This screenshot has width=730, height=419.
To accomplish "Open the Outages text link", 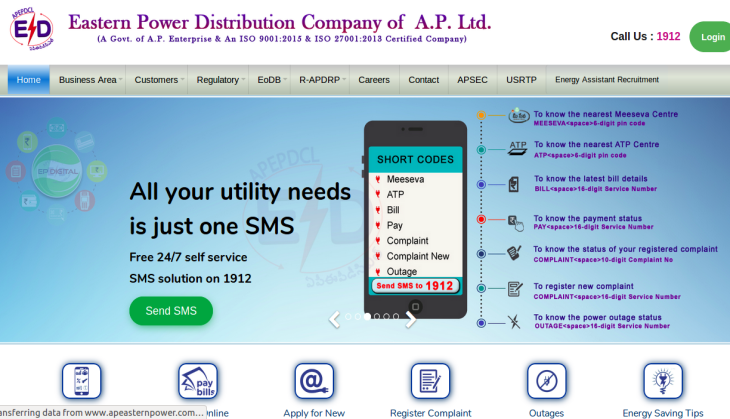I will coord(547,413).
